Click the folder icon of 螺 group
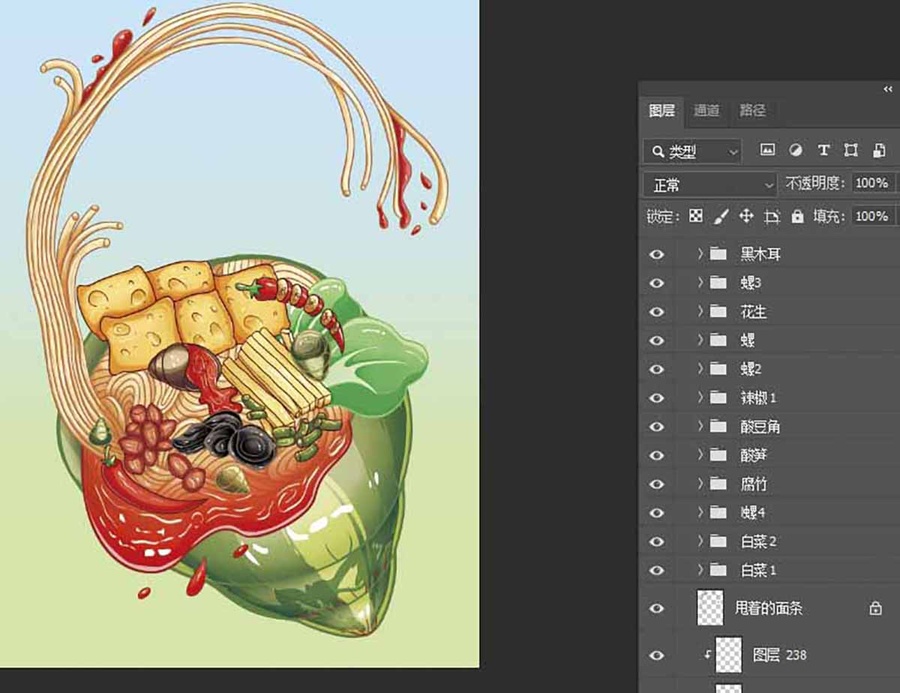900x693 pixels. 718,340
